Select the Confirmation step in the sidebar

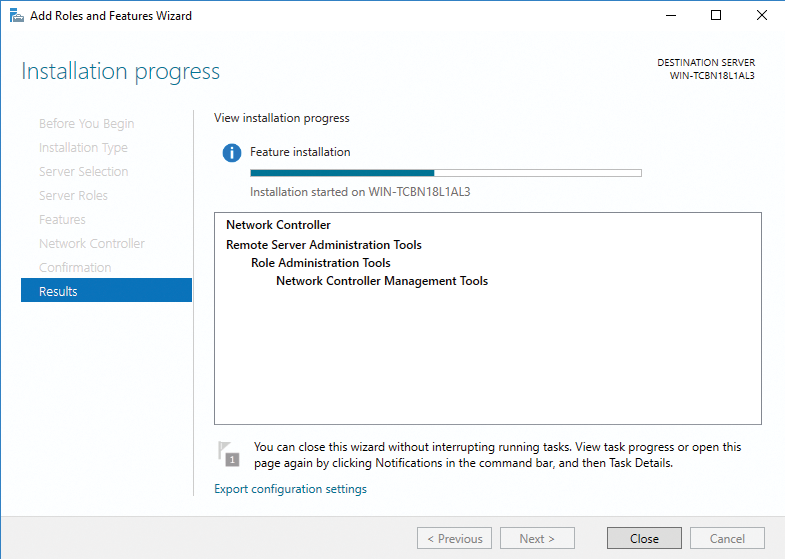[75, 268]
